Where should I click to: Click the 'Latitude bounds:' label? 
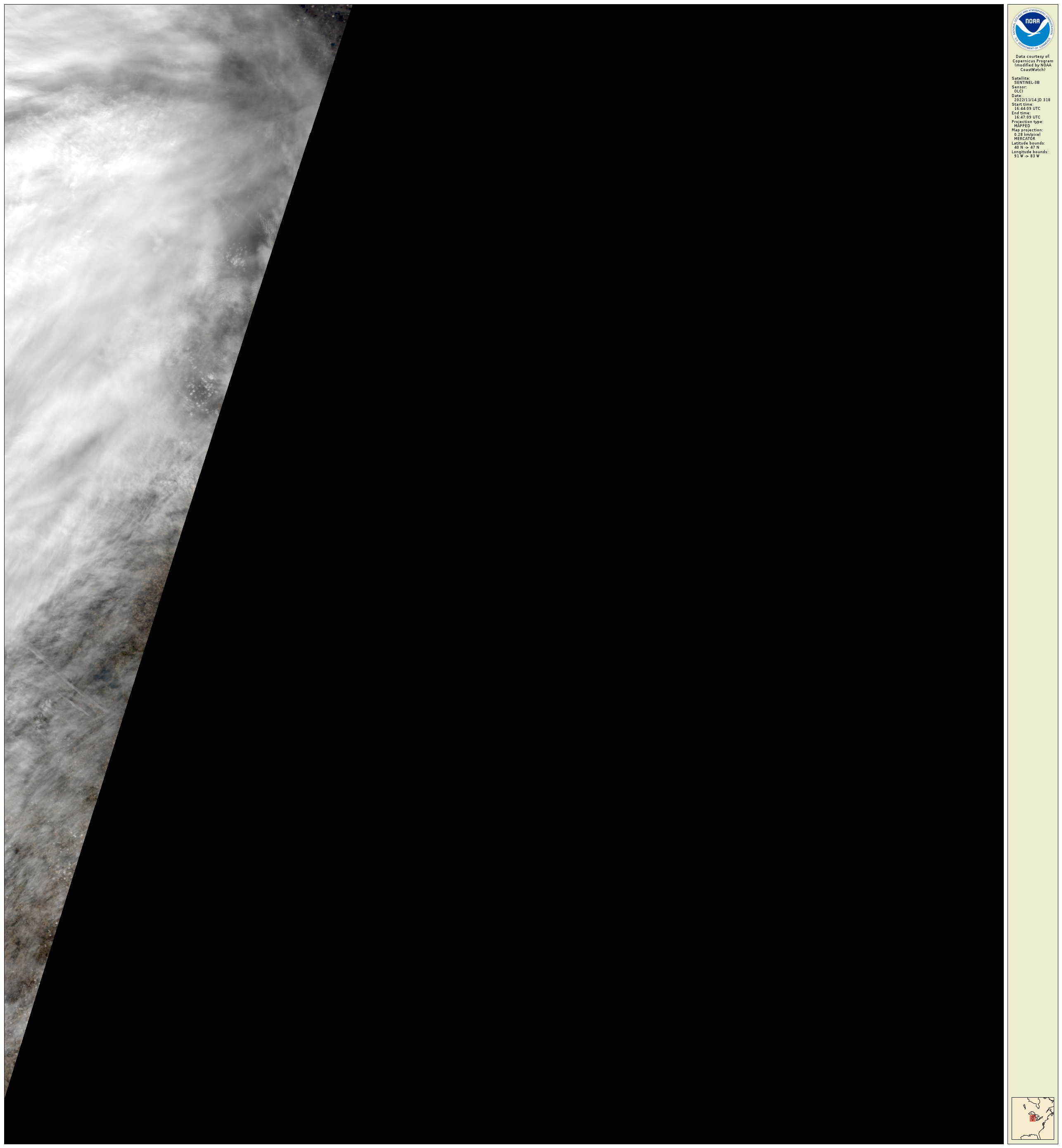pyautogui.click(x=1029, y=143)
